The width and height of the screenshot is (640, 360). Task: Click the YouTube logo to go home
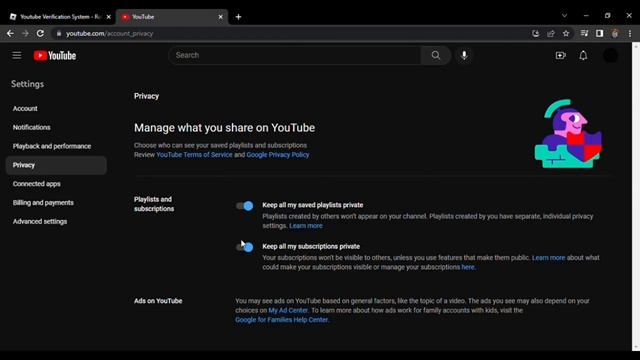(x=55, y=56)
